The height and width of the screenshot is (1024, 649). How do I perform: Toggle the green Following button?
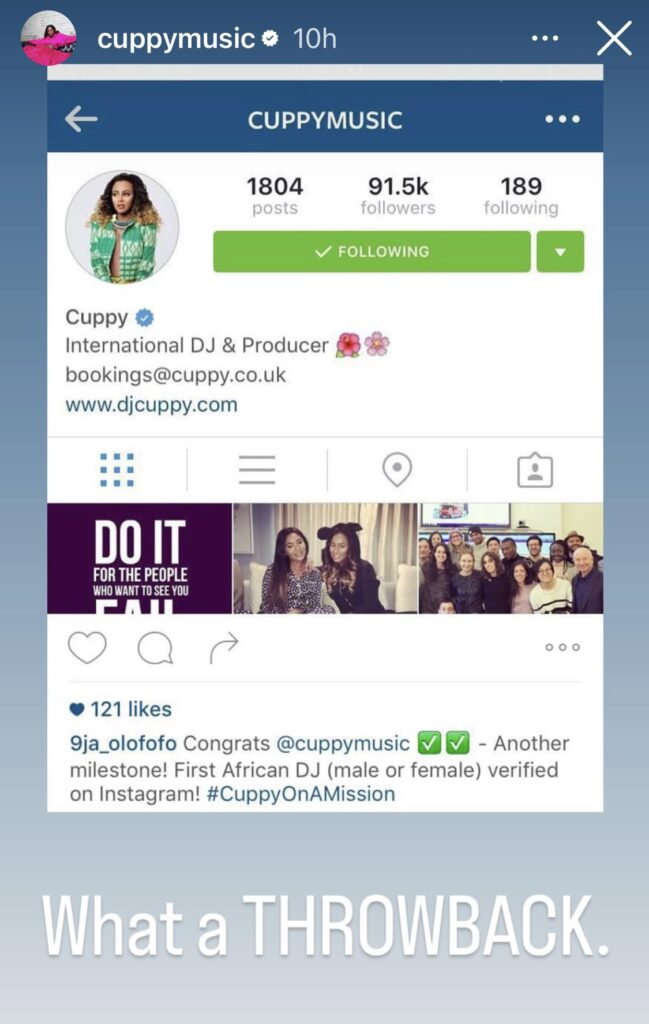(x=372, y=251)
